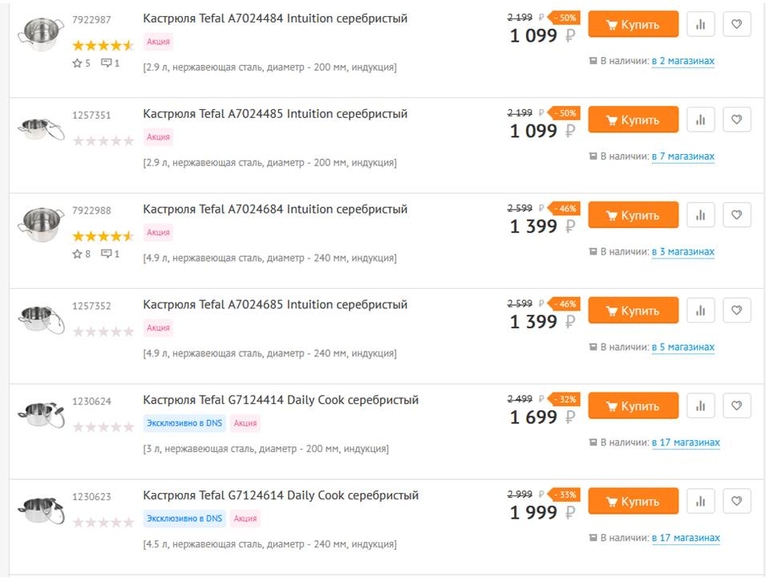The height and width of the screenshot is (578, 770).
Task: Add Tefal G7124414 to favorites heart
Action: (x=736, y=406)
